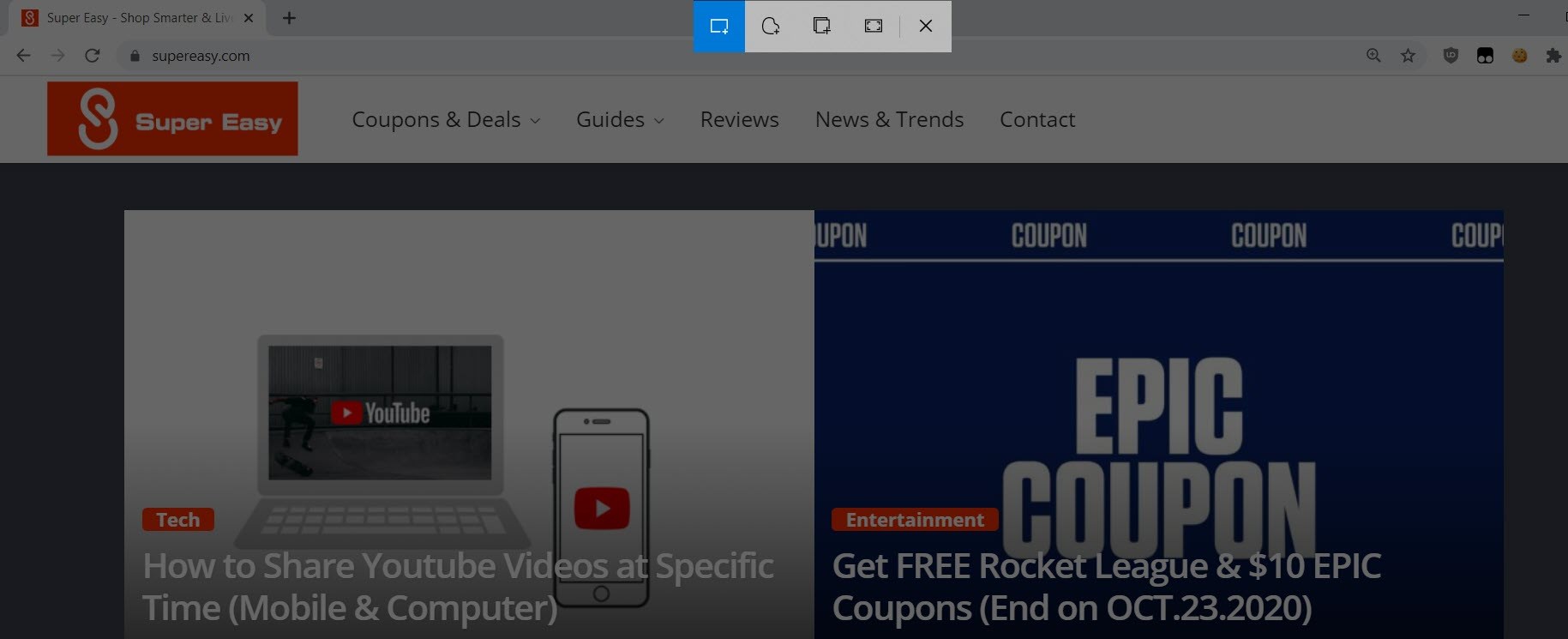Expand Coupons & Deals chevron
Viewport: 1568px width, 639px height.
coord(535,121)
